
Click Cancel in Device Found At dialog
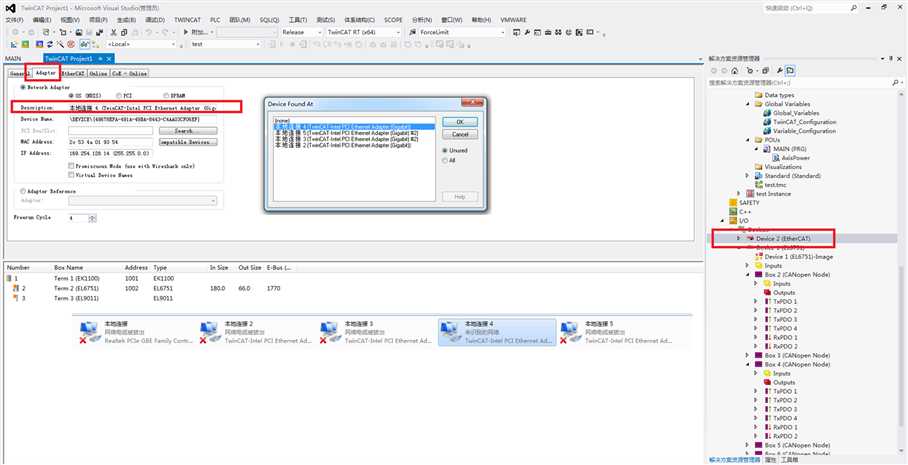pos(460,134)
